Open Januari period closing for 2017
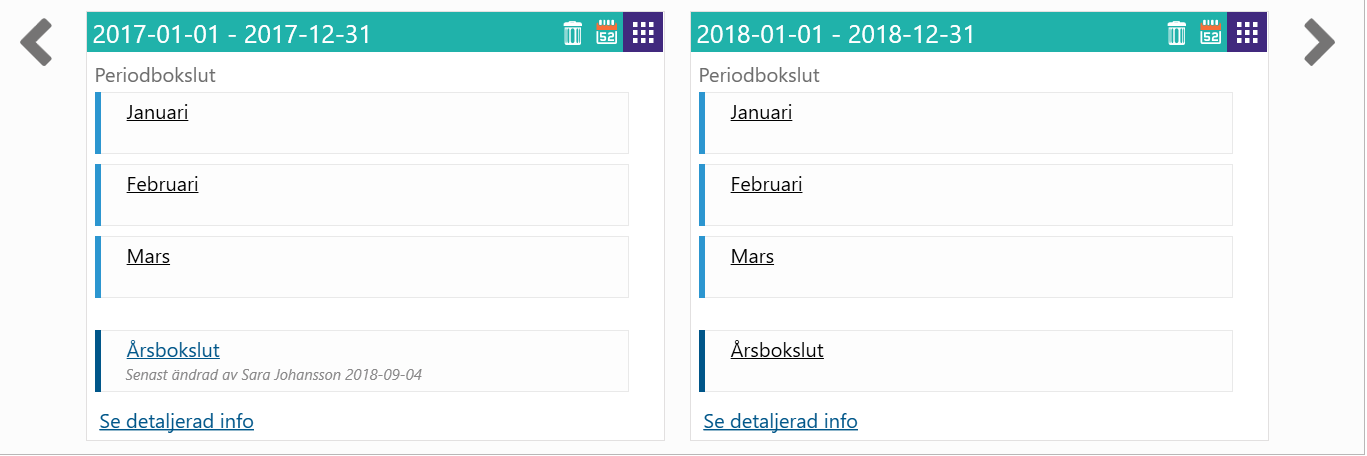The image size is (1367, 456). coord(157,112)
